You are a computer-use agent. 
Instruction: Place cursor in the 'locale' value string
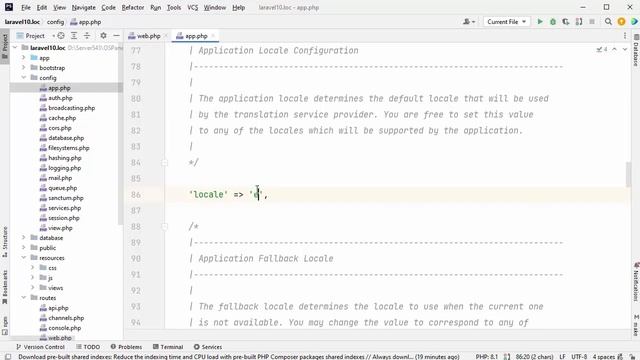pyautogui.click(x=256, y=195)
